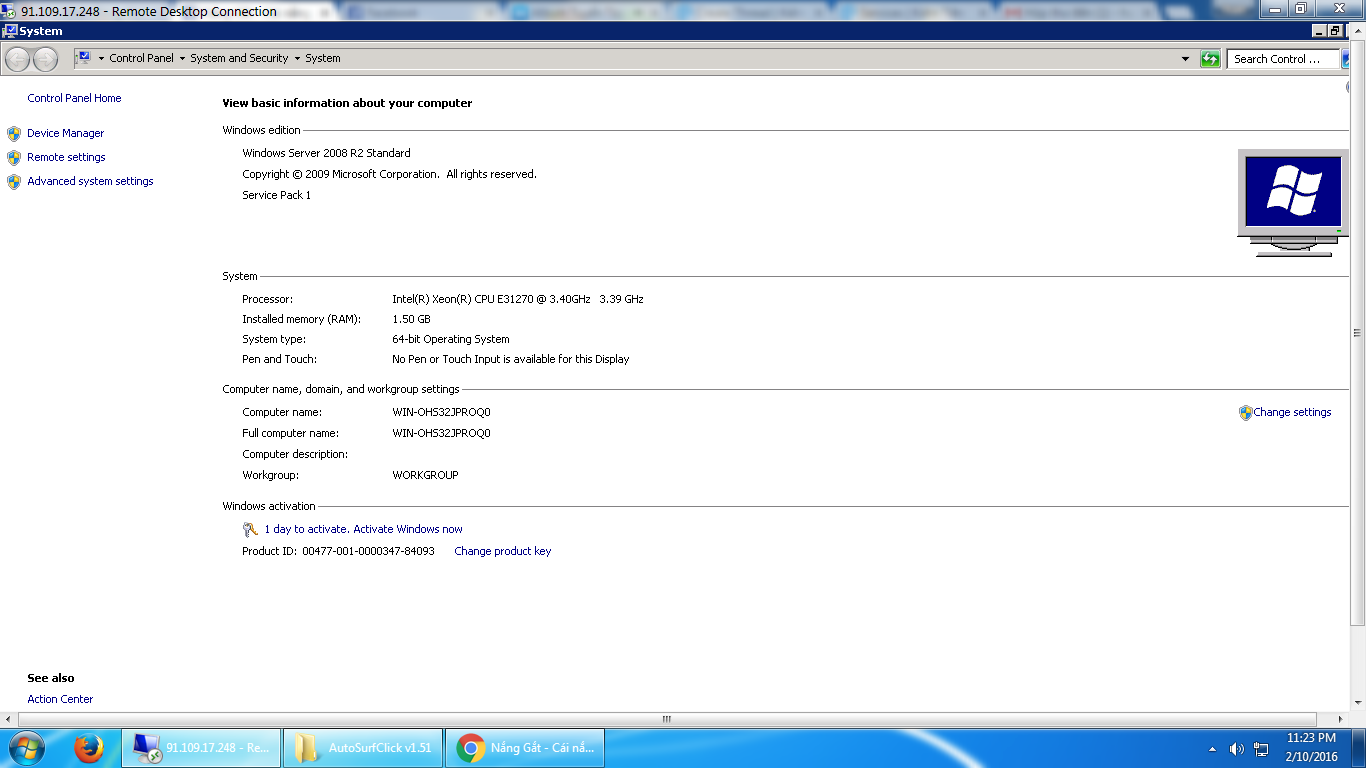Viewport: 1366px width, 768px height.
Task: Select the System breadcrumb in address bar
Action: tap(323, 58)
